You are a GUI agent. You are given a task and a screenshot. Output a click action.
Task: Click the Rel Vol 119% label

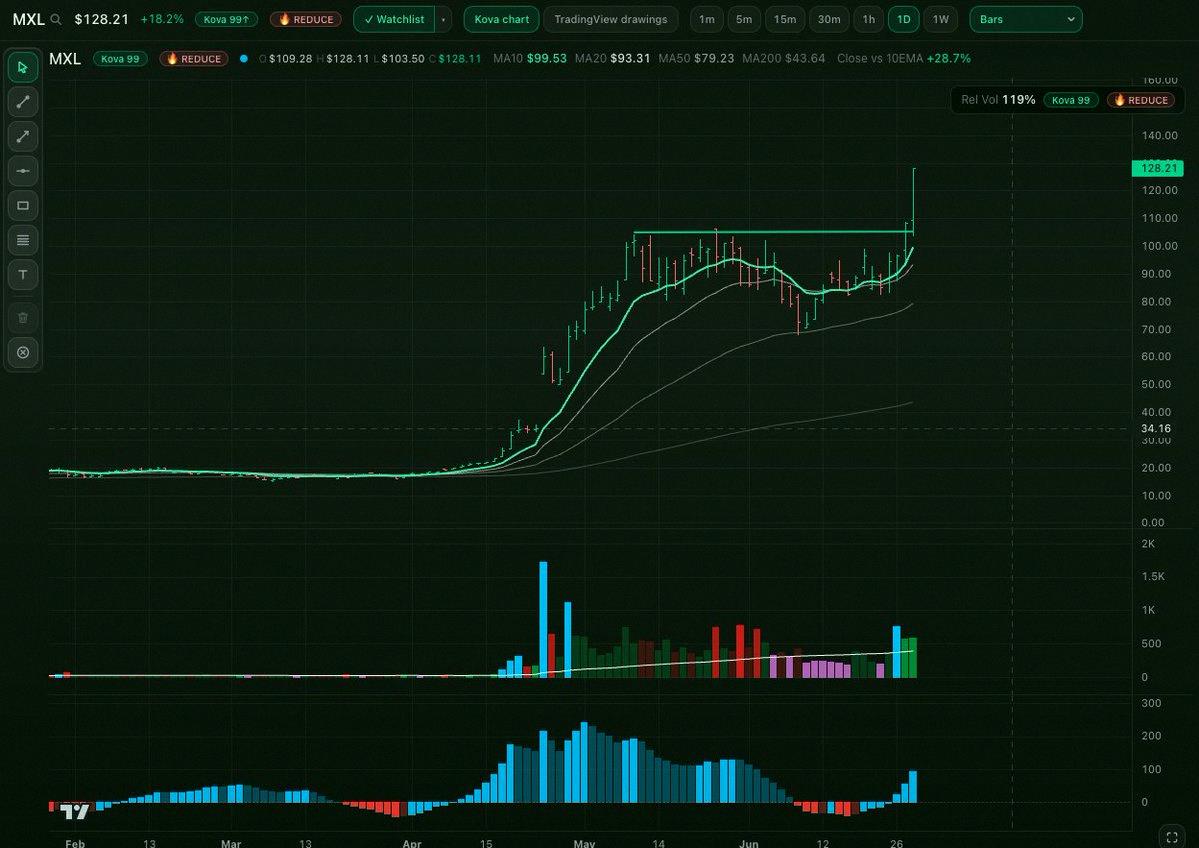(998, 99)
